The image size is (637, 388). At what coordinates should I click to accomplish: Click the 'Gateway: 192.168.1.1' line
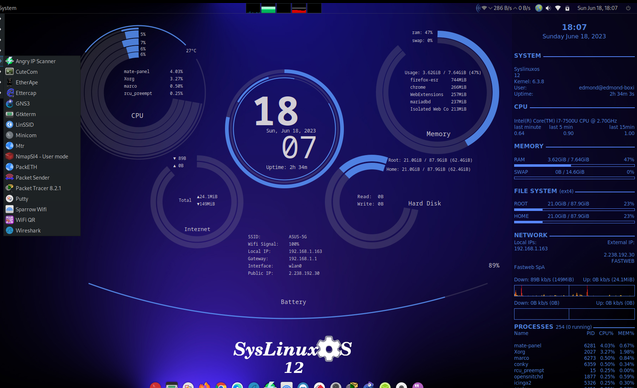click(282, 258)
